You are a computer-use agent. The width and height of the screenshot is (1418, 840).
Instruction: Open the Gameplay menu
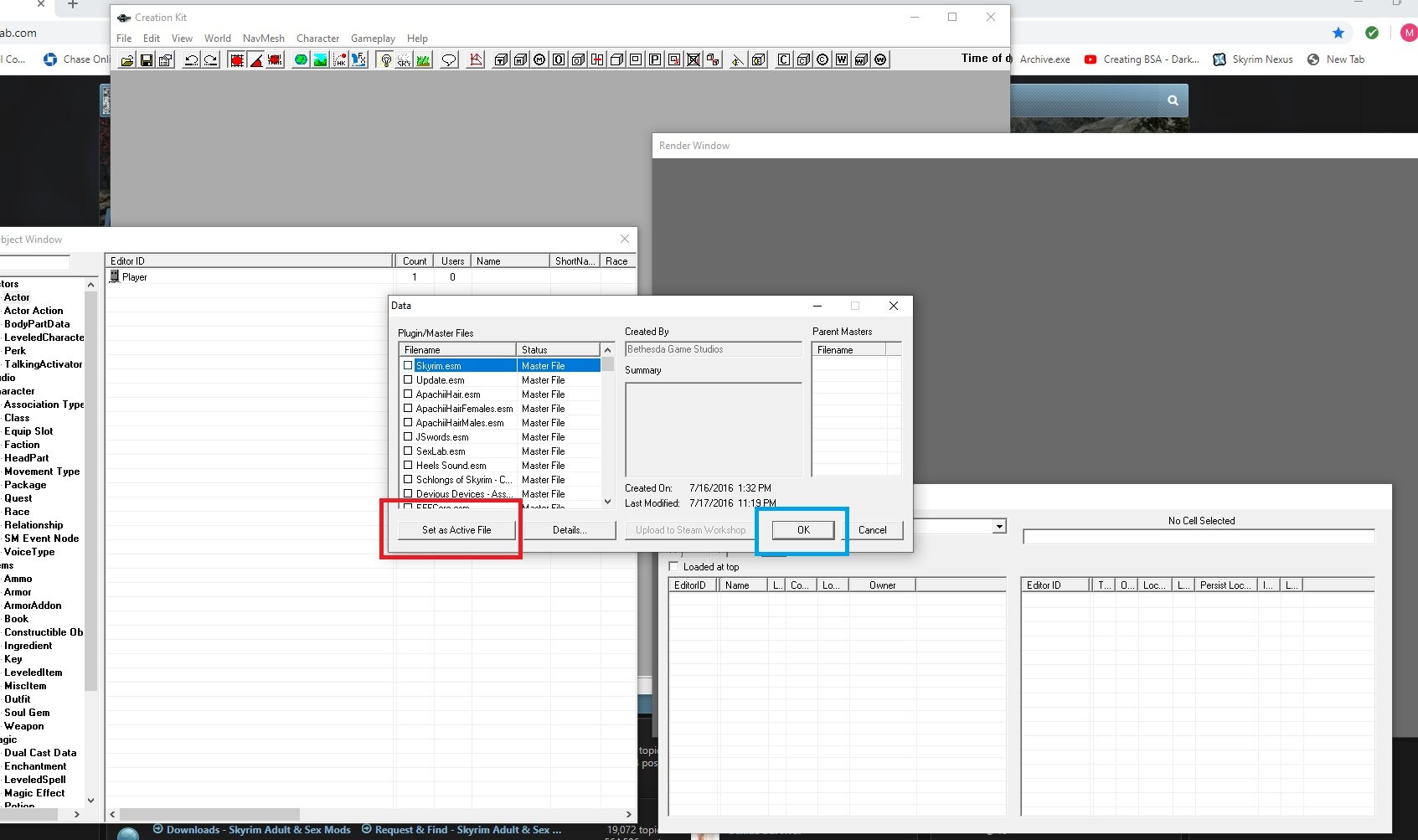pos(373,39)
